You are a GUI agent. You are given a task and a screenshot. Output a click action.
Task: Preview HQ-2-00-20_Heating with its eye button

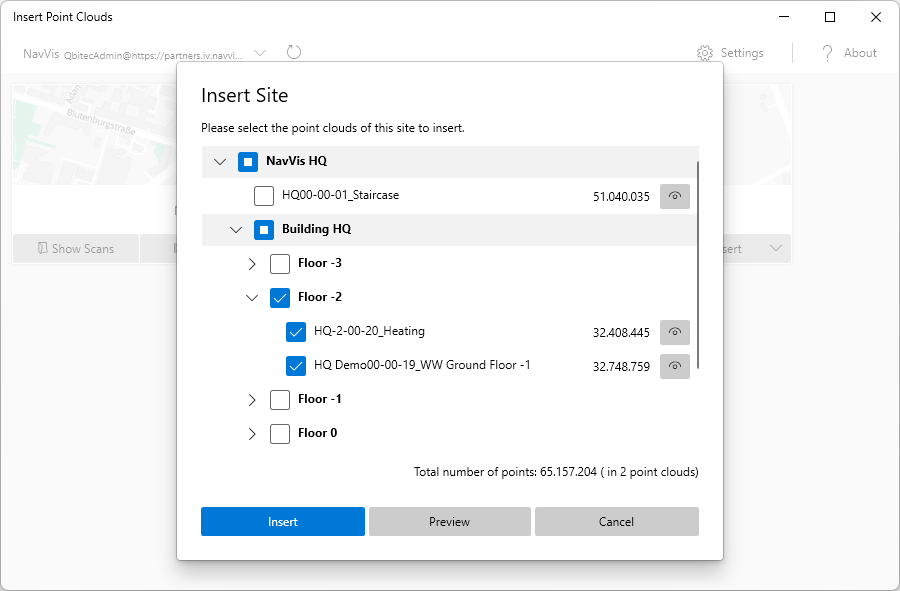click(x=674, y=332)
